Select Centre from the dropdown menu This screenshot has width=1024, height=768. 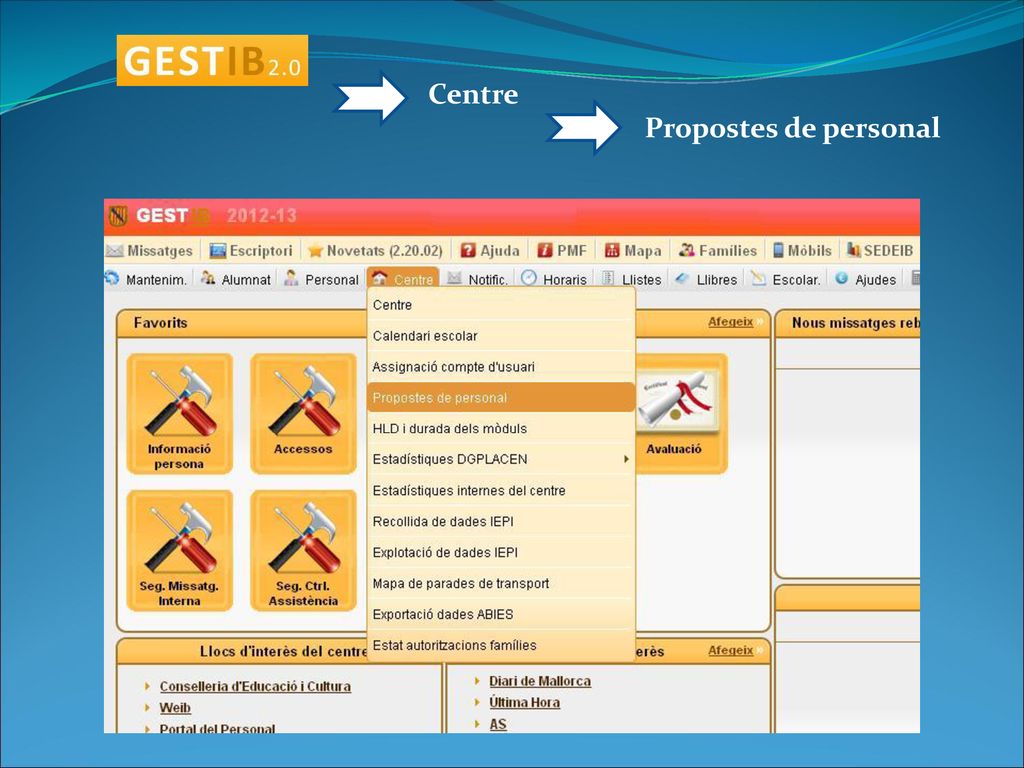coord(502,305)
